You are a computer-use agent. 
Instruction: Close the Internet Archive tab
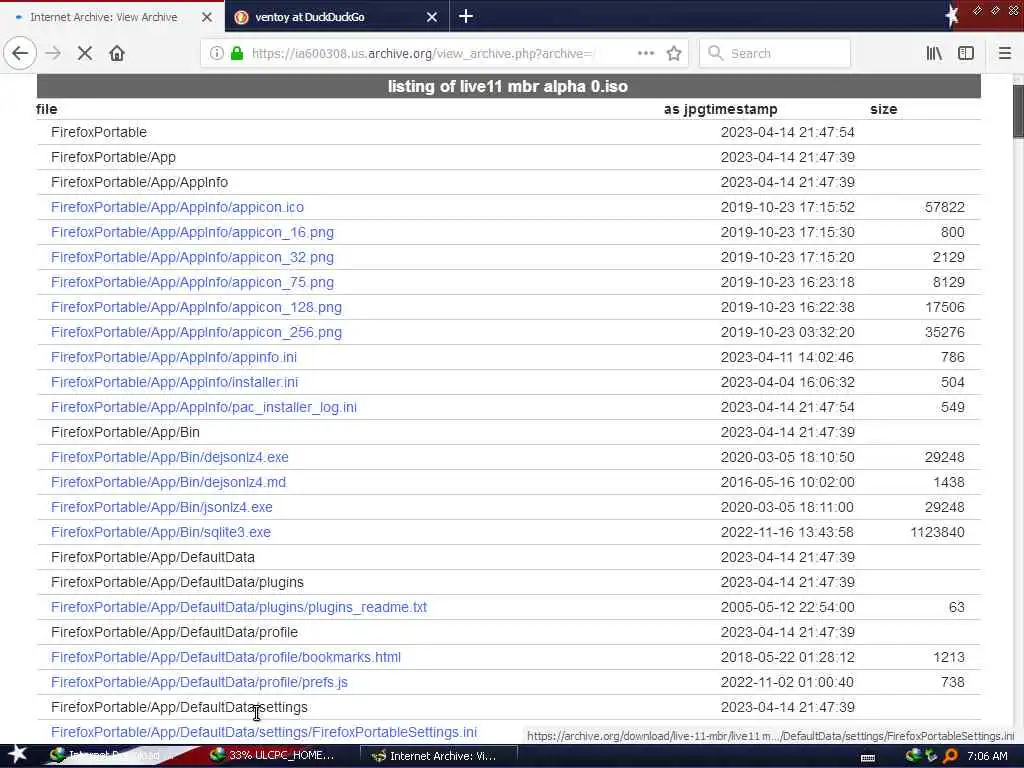(207, 17)
